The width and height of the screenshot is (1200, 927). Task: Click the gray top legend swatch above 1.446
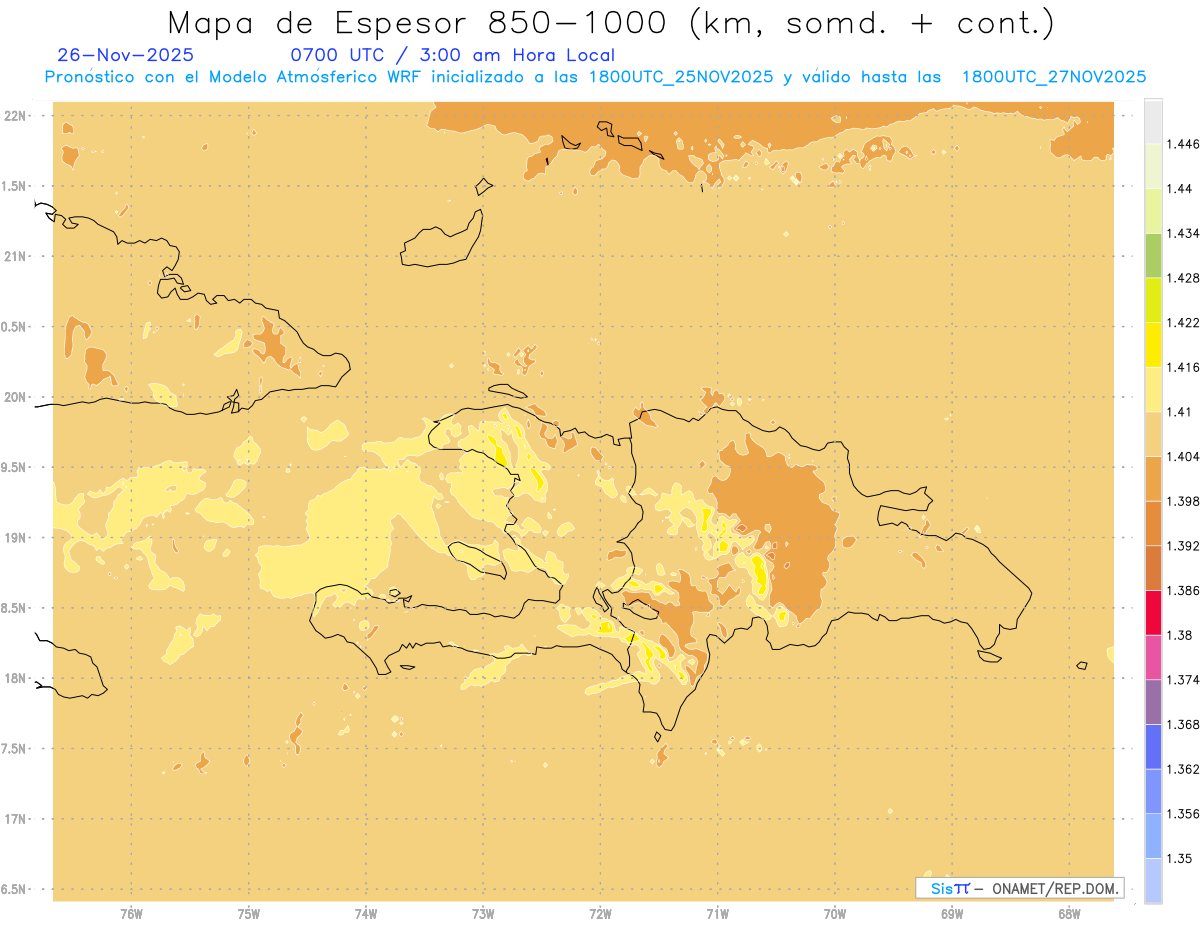pos(1153,121)
